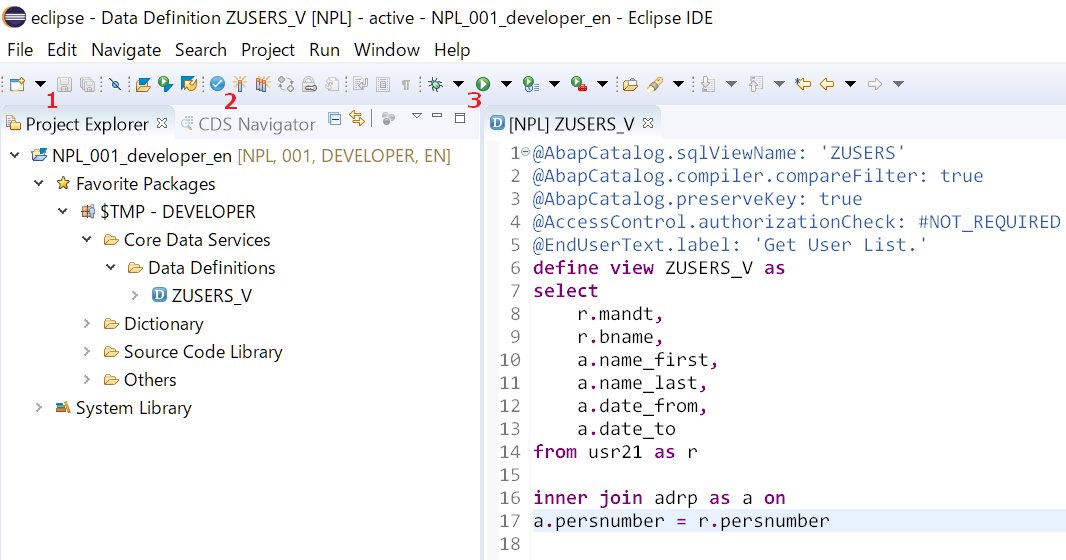The image size is (1066, 560).
Task: Click the blue Check ABAP object icon
Action: point(217,84)
